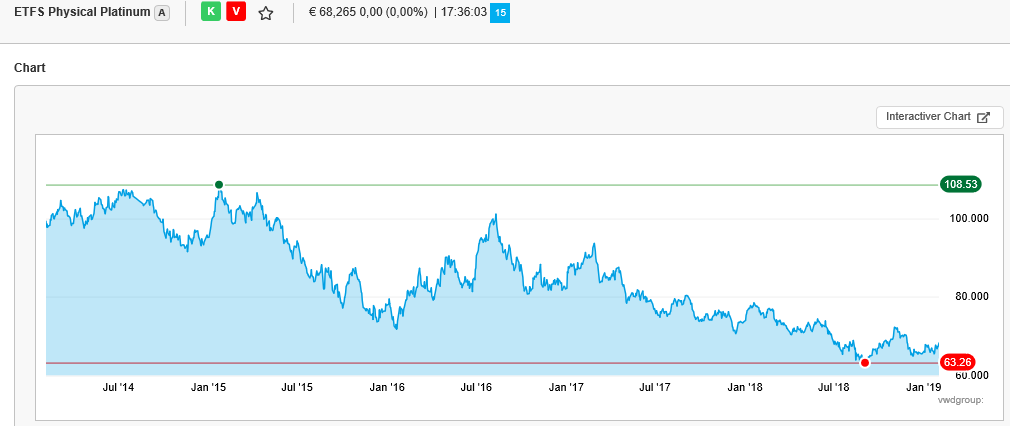Click the € 68,265 price quote
Screen dimensions: 1010x426
click(x=337, y=13)
